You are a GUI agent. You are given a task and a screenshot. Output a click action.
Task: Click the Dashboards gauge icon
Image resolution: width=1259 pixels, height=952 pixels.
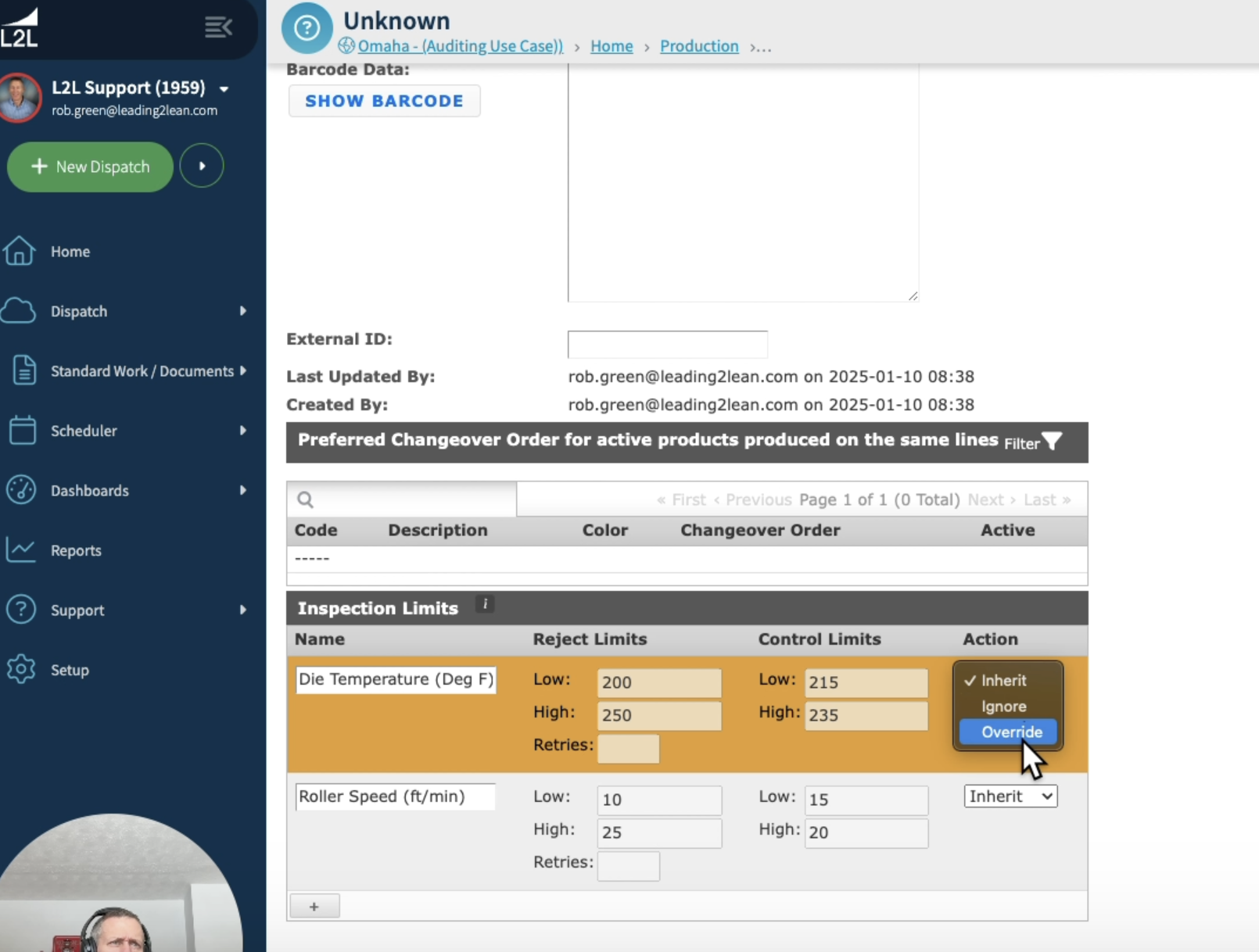[x=21, y=490]
